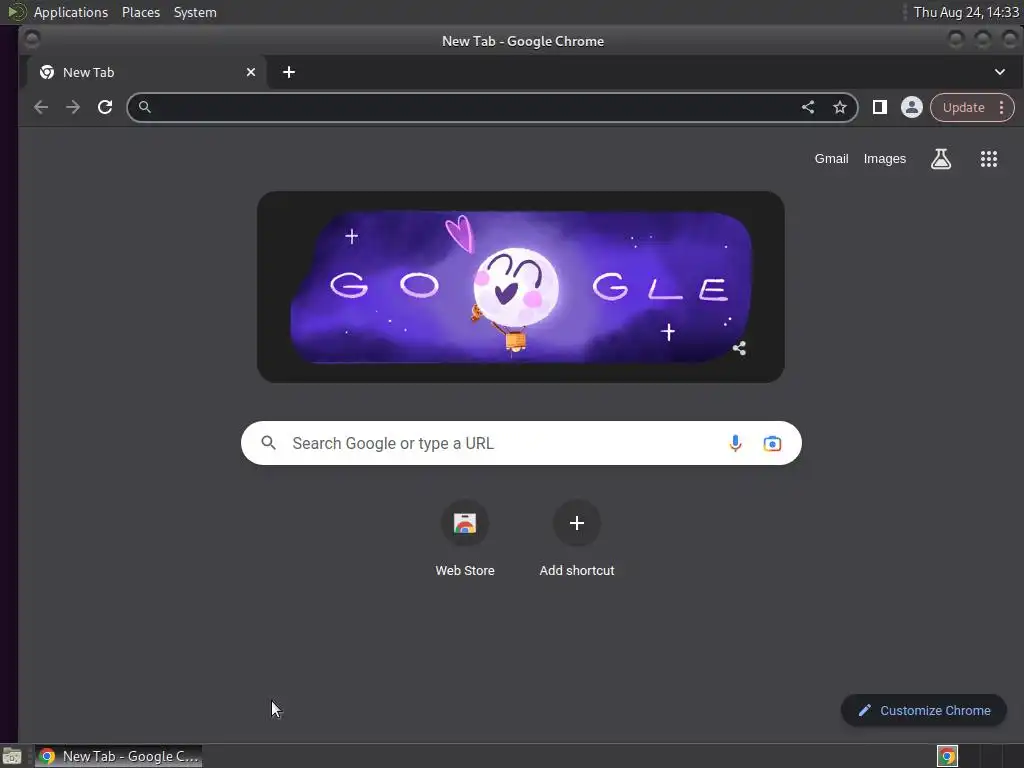The image size is (1024, 768).
Task: Start voice search with microphone
Action: (735, 443)
